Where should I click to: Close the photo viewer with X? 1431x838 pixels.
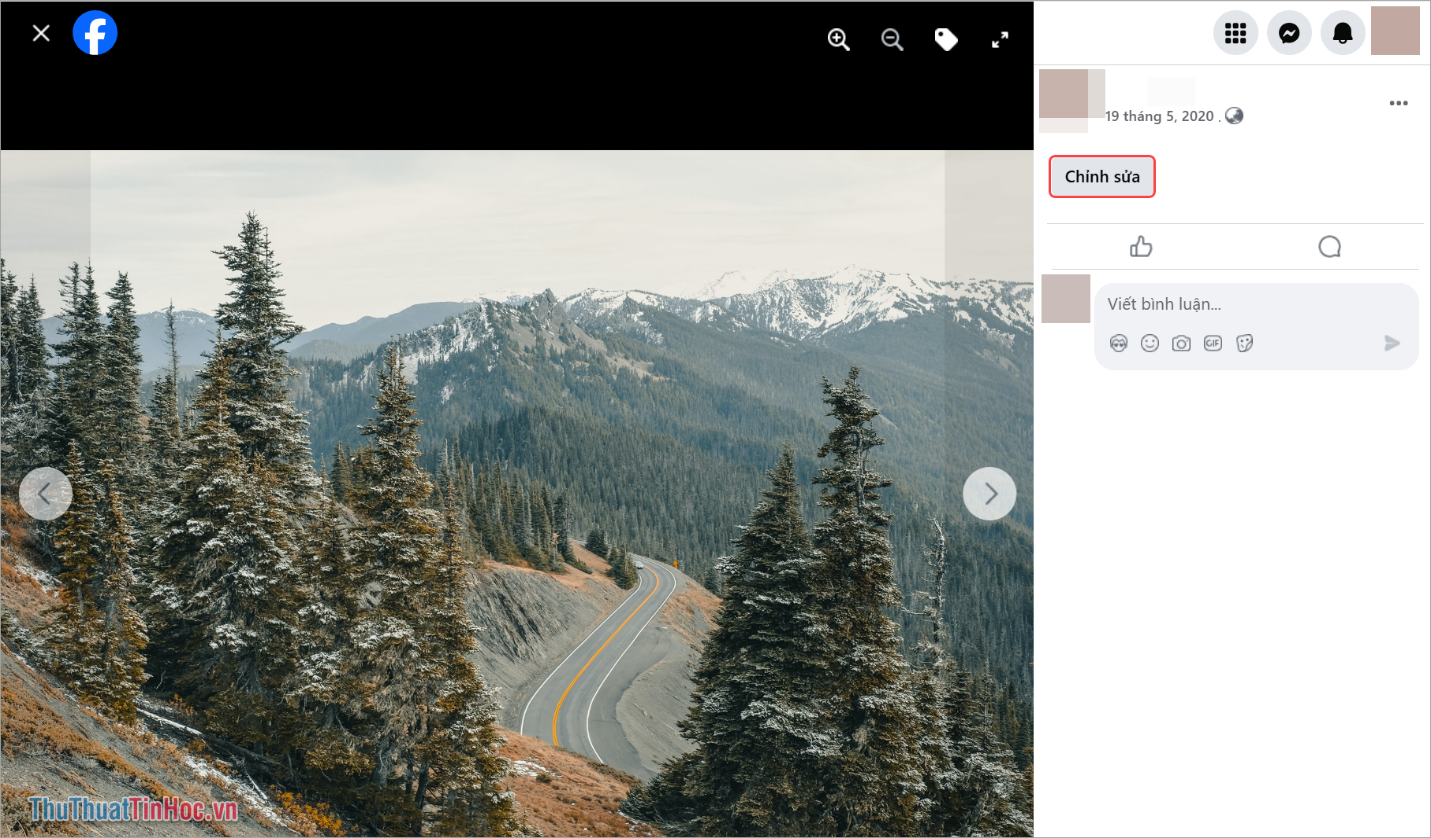[x=41, y=33]
